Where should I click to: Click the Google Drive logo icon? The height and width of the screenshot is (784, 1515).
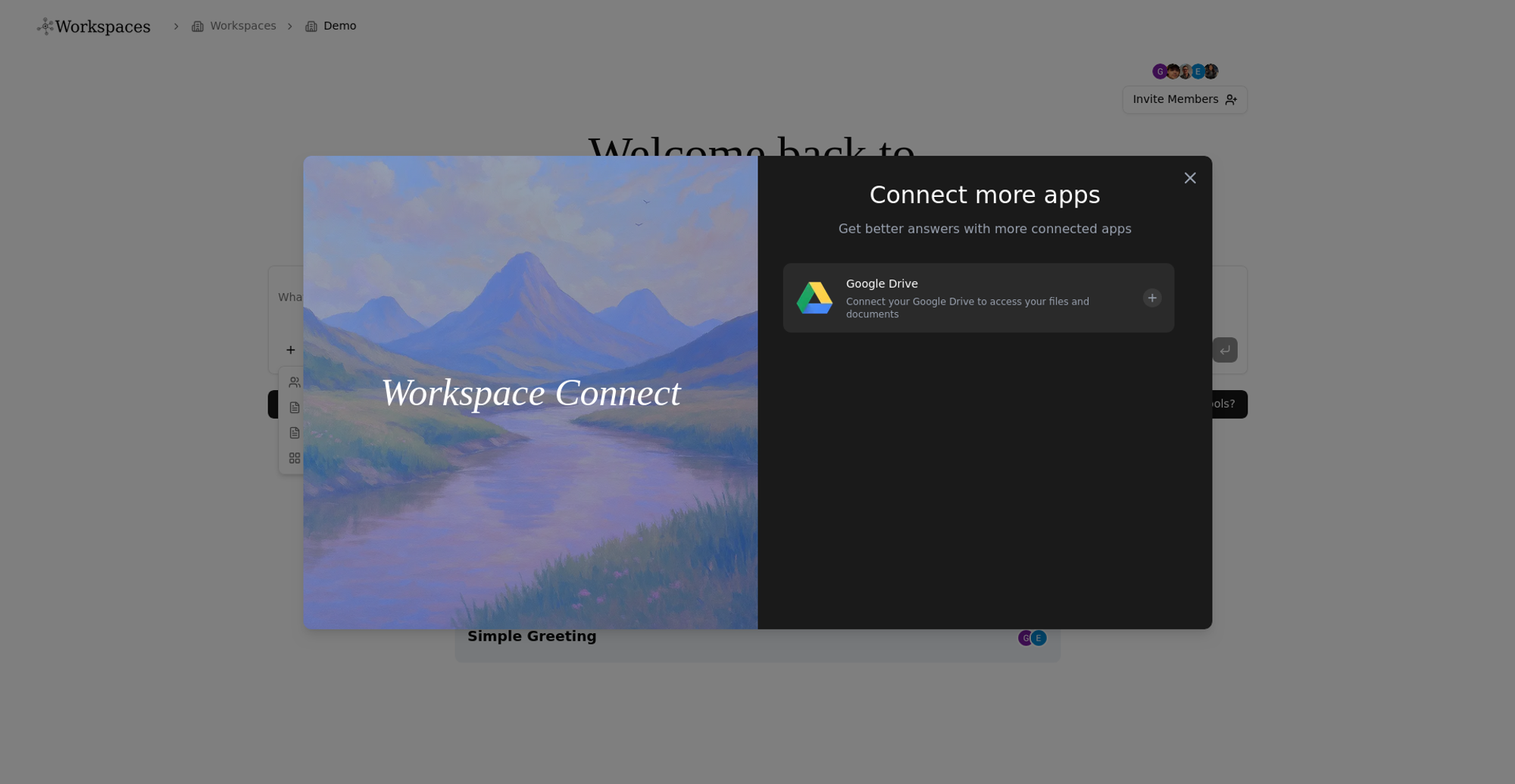click(814, 298)
